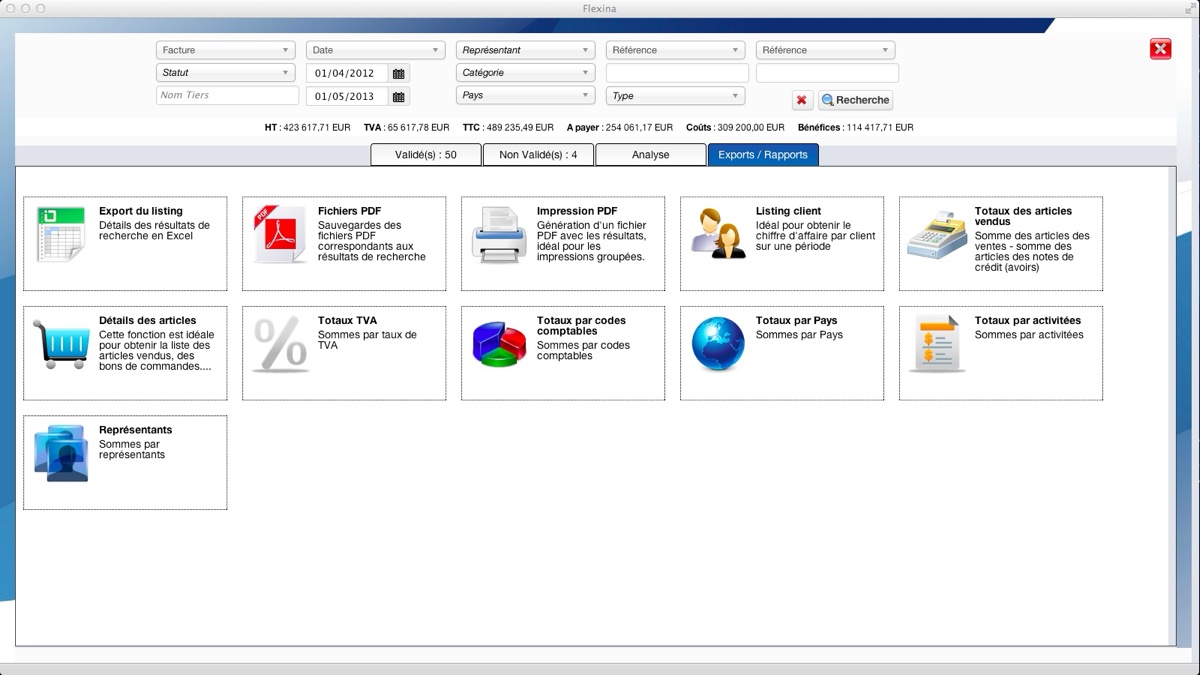Click the Totaux des articles vendus title
The image size is (1200, 675).
pyautogui.click(x=1023, y=216)
